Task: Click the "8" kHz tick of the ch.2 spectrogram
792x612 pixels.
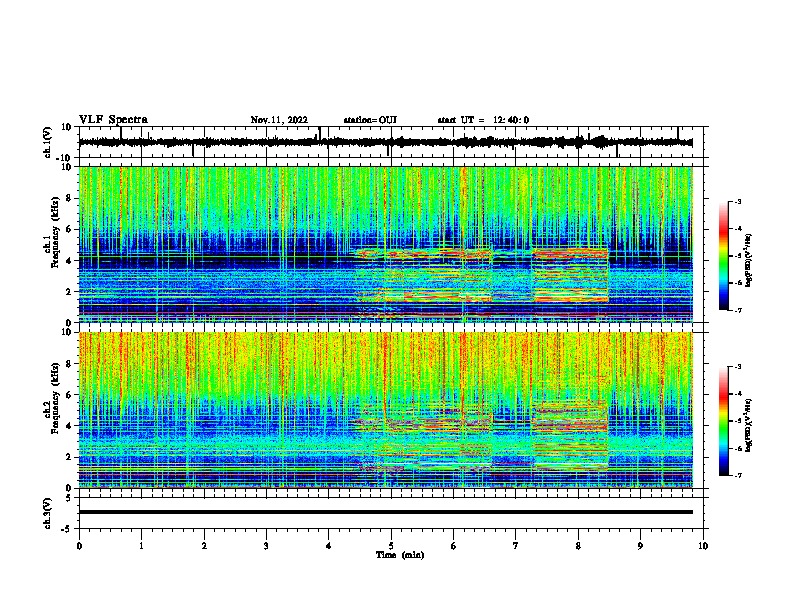Action: click(x=69, y=364)
